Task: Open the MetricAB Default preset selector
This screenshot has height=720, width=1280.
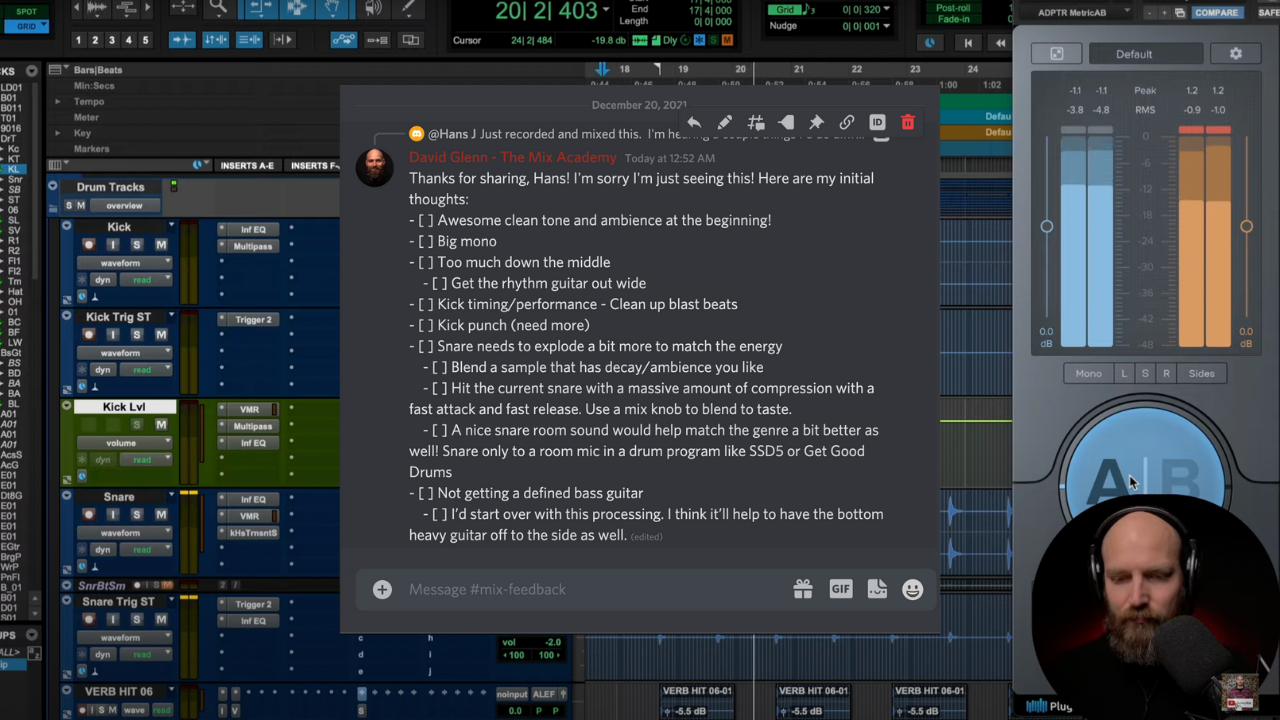Action: pyautogui.click(x=1146, y=54)
